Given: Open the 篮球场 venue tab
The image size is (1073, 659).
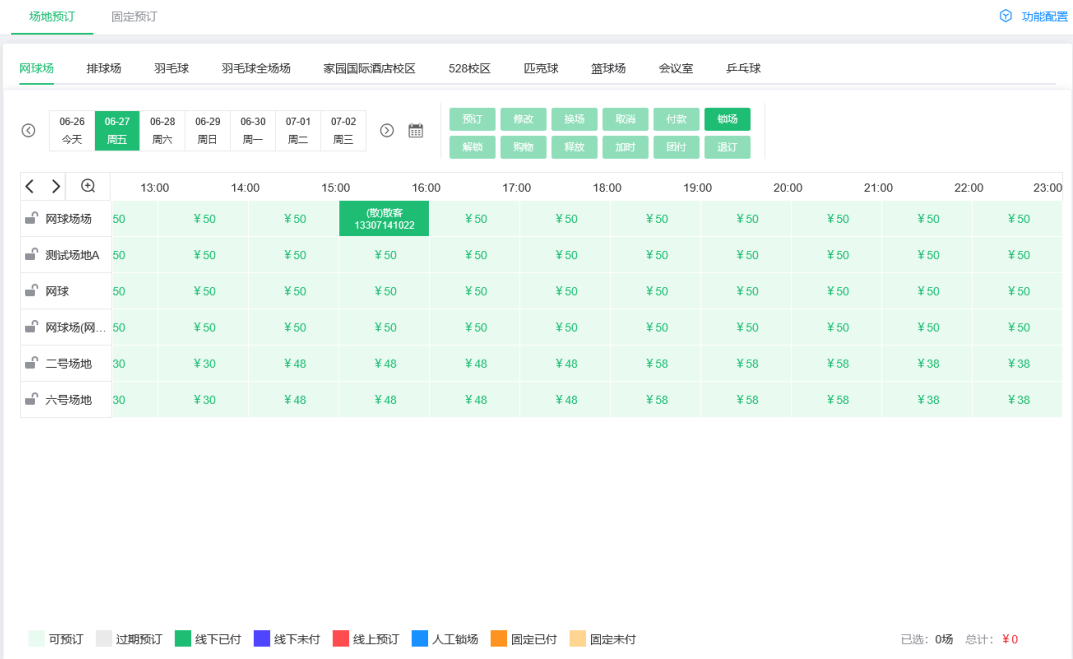Looking at the screenshot, I should 606,68.
